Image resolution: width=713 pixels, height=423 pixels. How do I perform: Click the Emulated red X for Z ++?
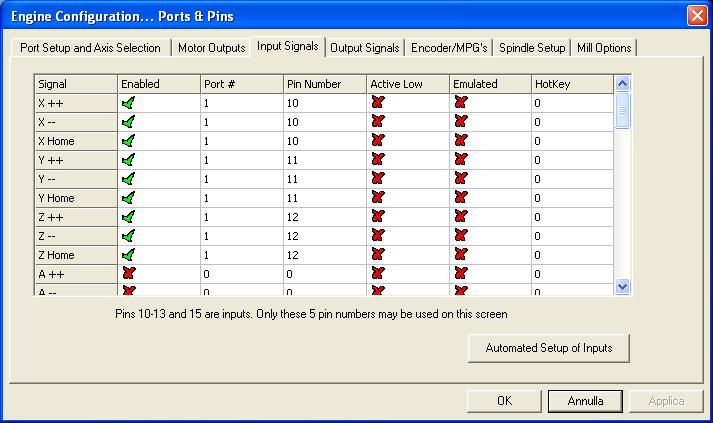pyautogui.click(x=460, y=216)
